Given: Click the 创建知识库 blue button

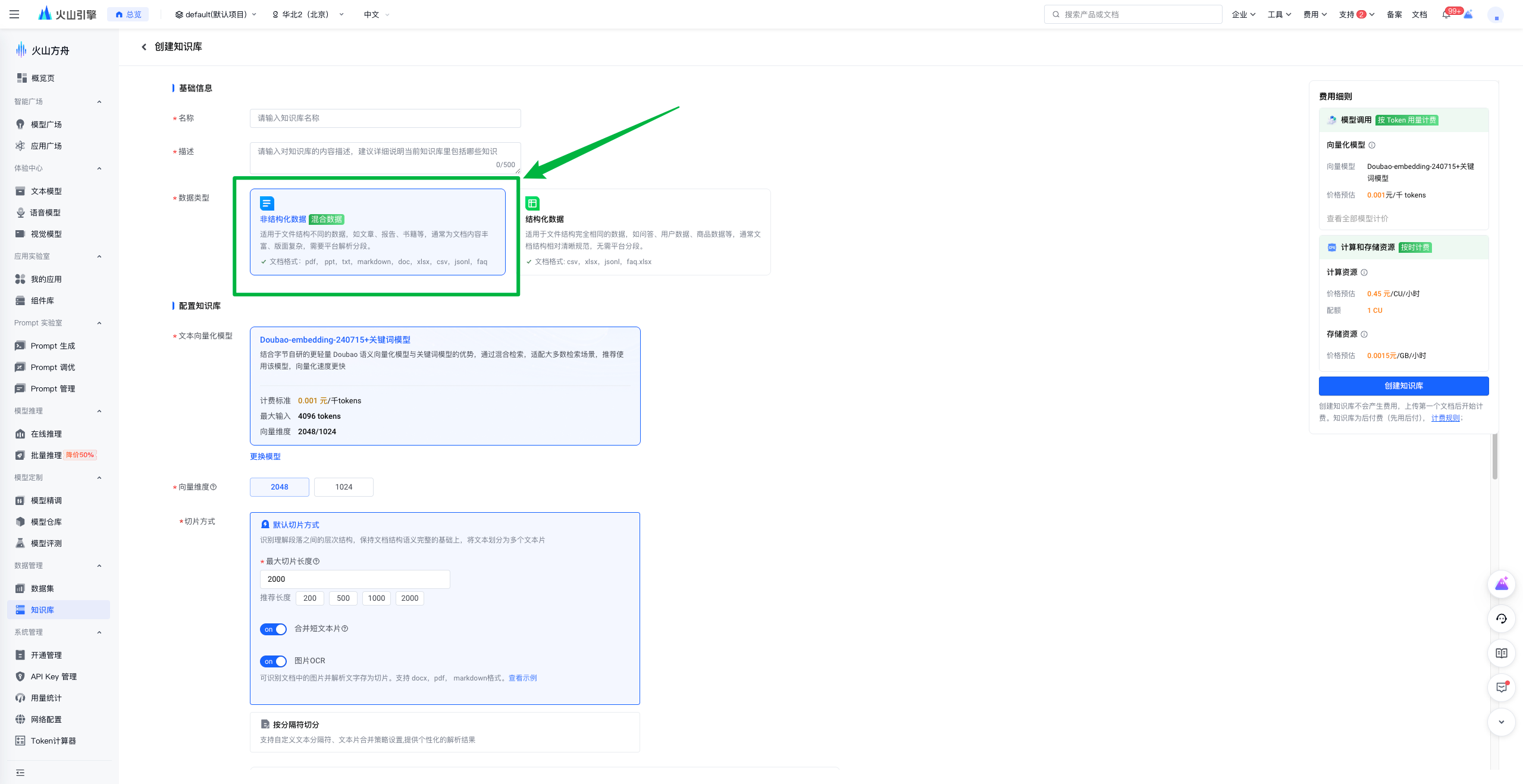Looking at the screenshot, I should coord(1404,386).
